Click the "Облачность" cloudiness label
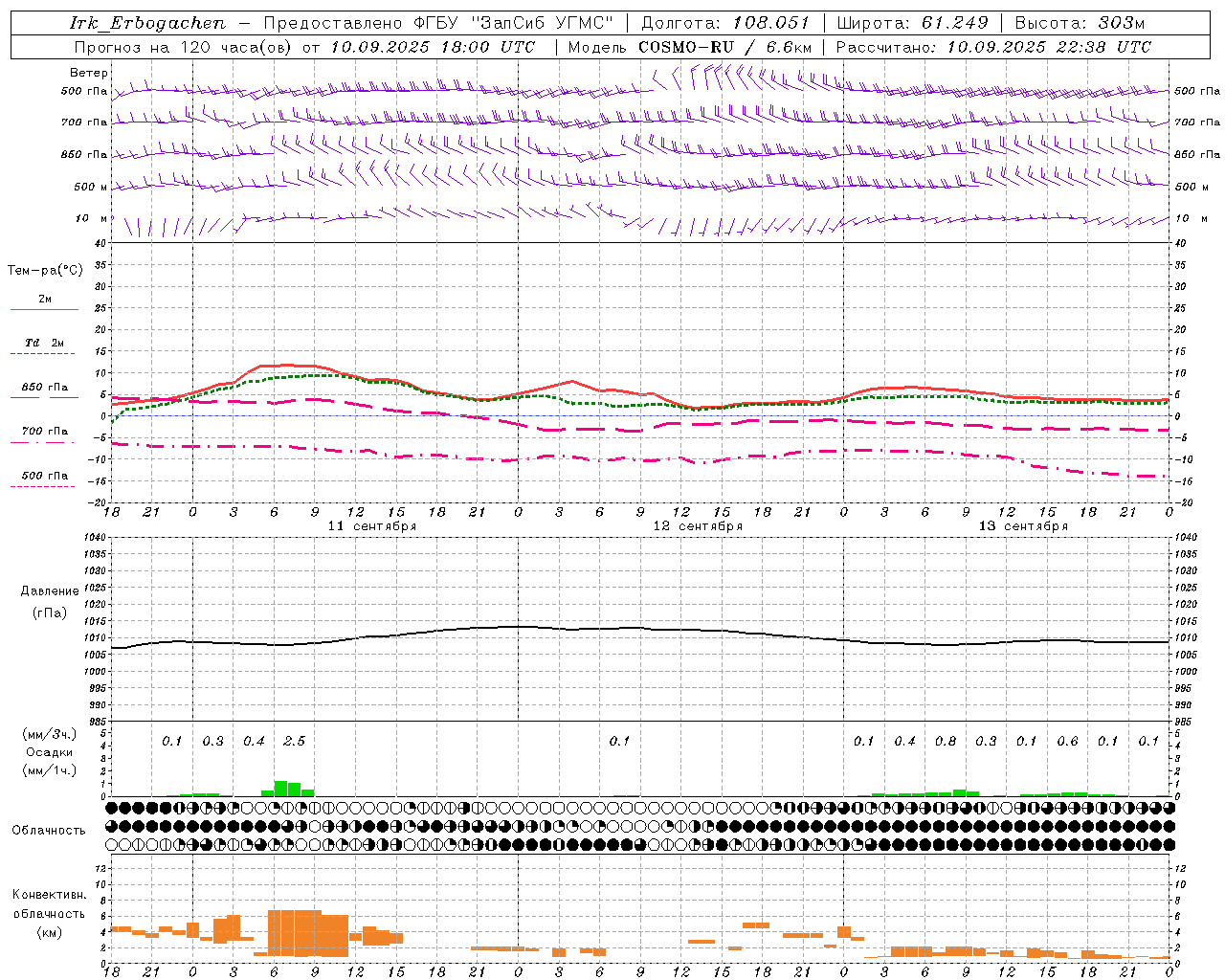 click(x=49, y=830)
